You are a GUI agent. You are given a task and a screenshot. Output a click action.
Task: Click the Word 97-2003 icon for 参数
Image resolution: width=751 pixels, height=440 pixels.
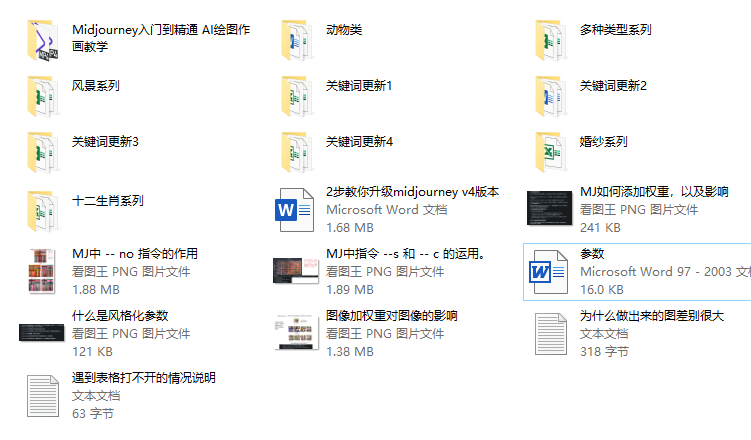(x=548, y=272)
